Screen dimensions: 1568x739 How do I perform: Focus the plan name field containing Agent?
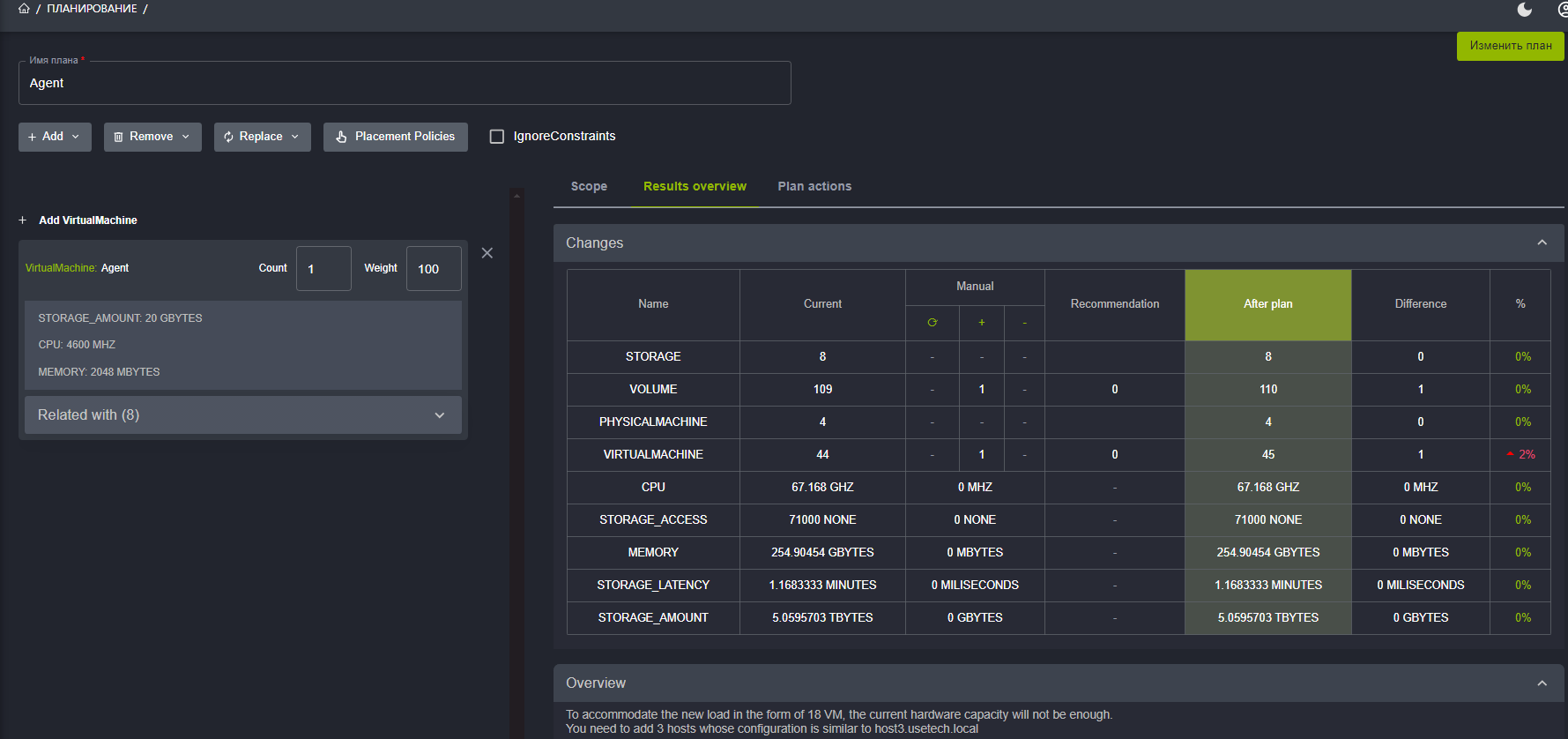[405, 83]
